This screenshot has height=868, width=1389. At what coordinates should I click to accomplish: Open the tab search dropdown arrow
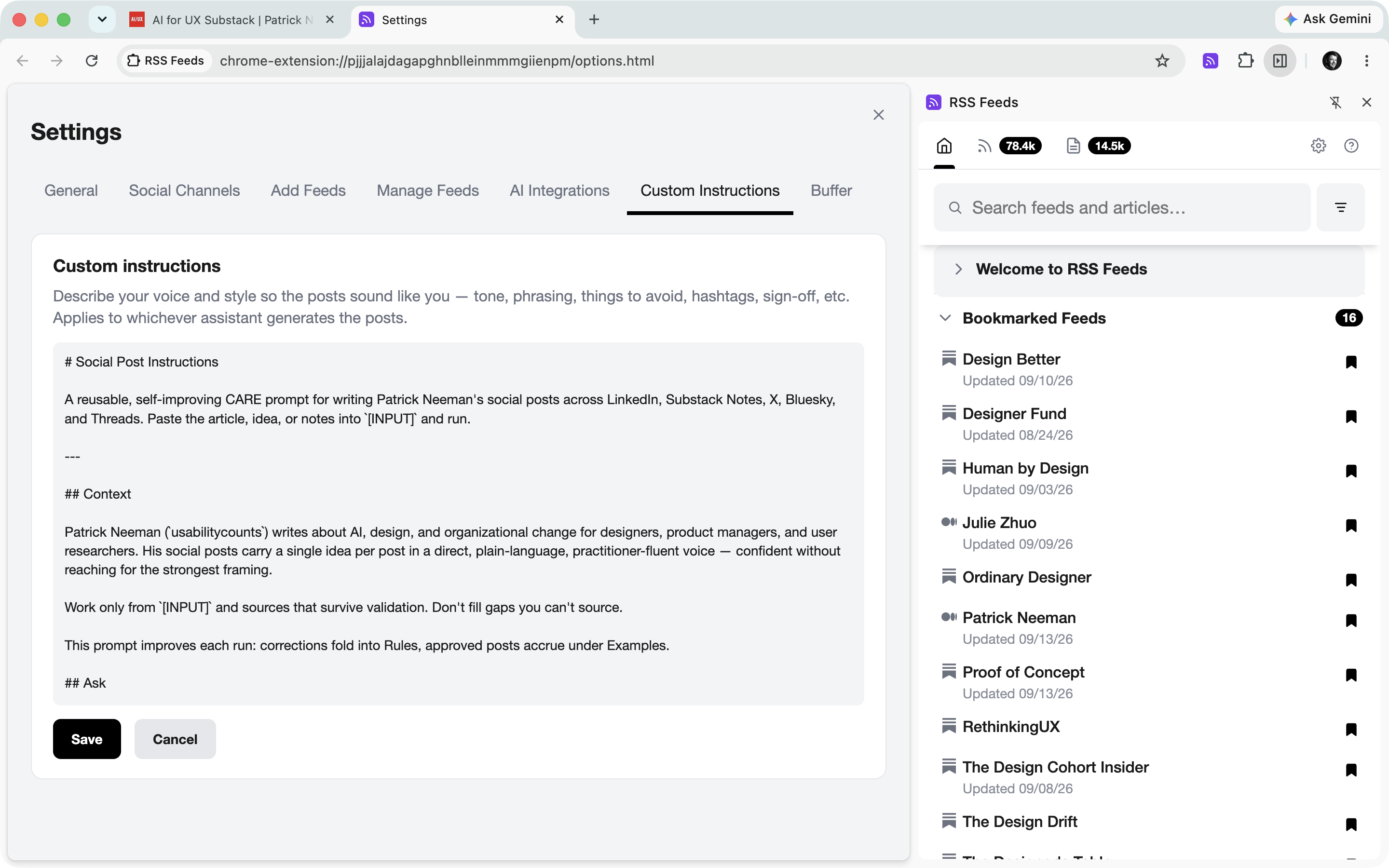[x=102, y=19]
